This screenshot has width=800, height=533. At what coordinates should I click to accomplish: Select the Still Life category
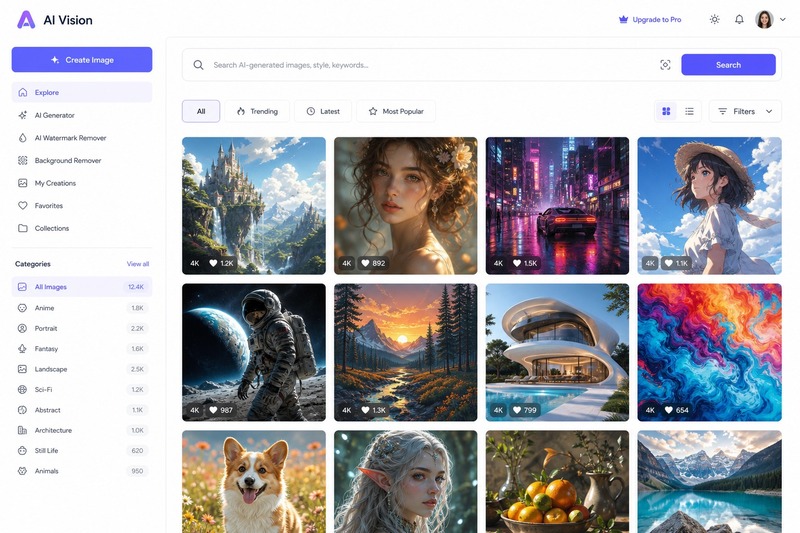[x=82, y=451]
